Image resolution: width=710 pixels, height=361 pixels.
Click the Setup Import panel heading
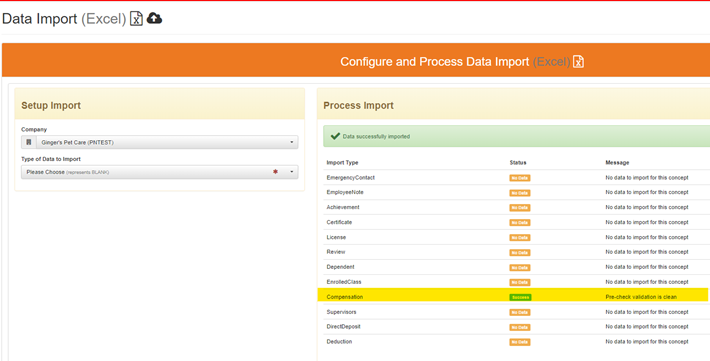(x=51, y=106)
